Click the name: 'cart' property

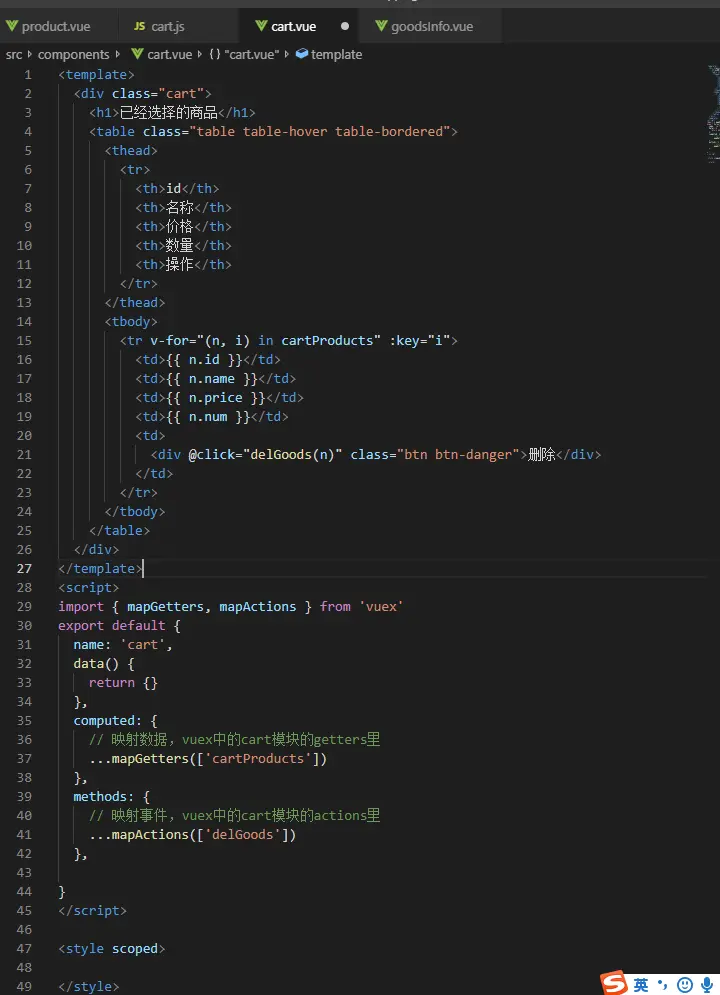coord(123,645)
